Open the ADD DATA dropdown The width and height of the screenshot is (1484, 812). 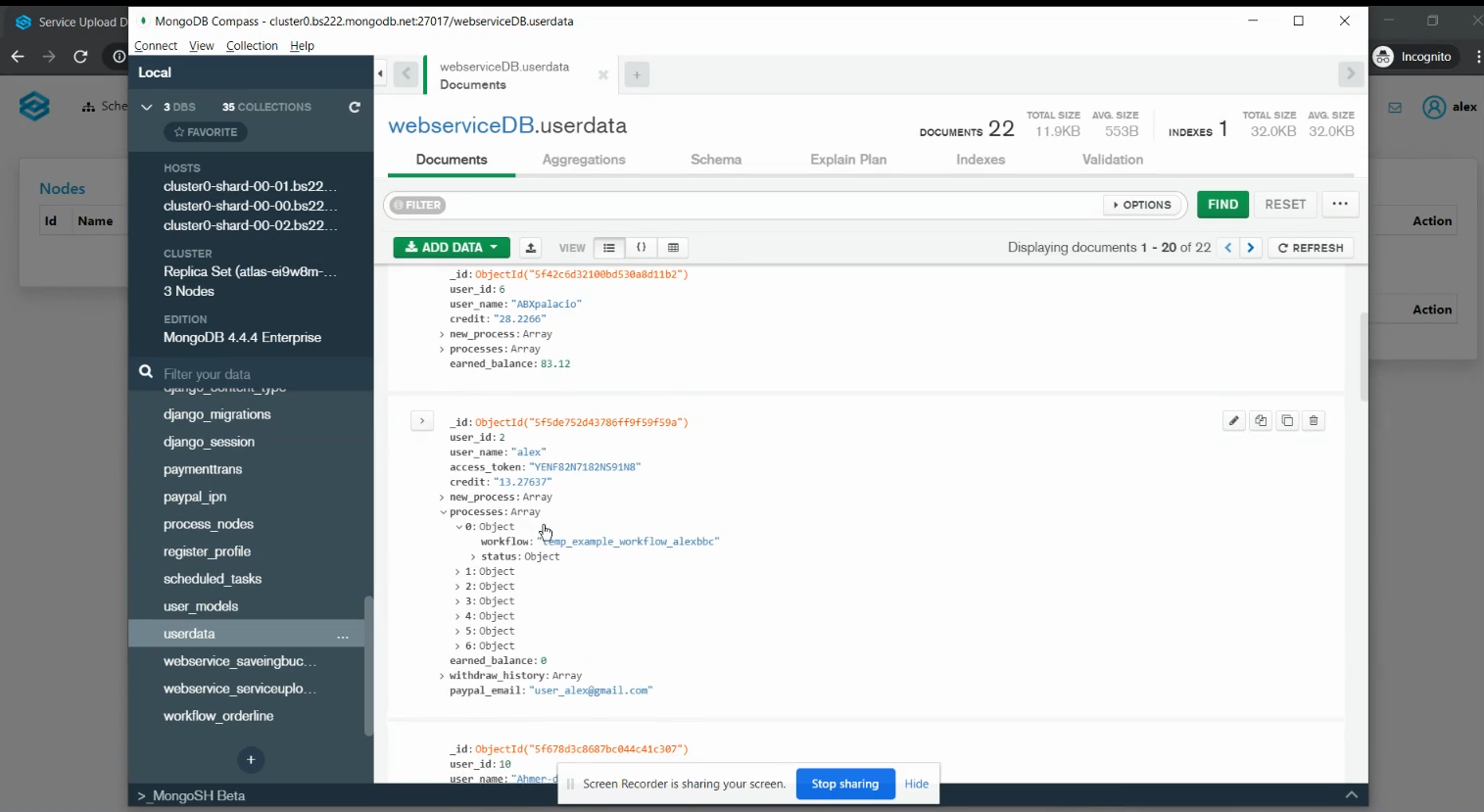click(x=452, y=248)
